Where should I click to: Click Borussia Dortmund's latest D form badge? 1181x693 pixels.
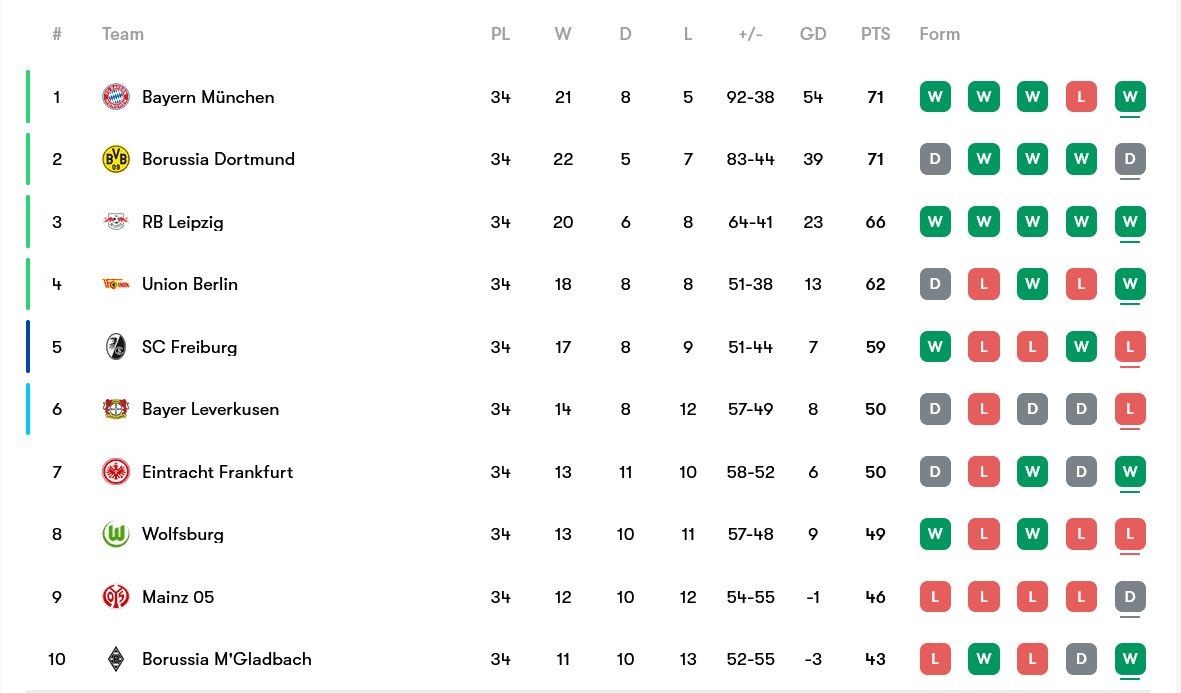tap(1130, 159)
